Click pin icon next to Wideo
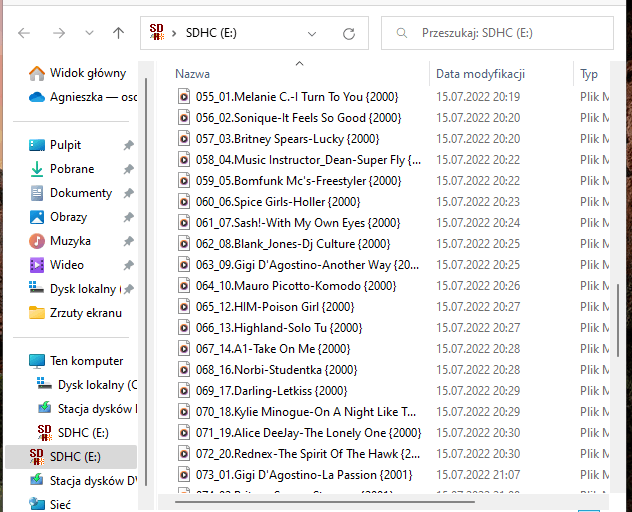The image size is (632, 512). pyautogui.click(x=129, y=265)
